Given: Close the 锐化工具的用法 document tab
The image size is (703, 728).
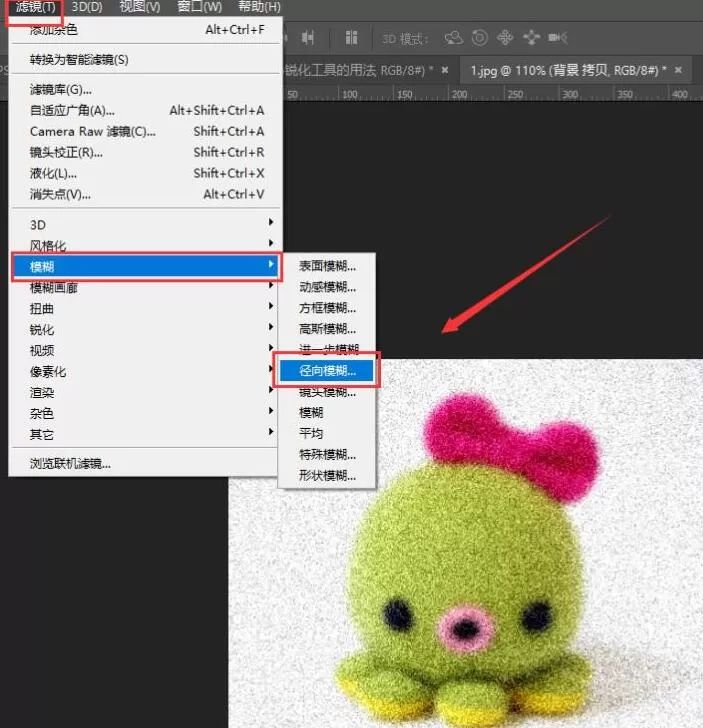Looking at the screenshot, I should [445, 70].
